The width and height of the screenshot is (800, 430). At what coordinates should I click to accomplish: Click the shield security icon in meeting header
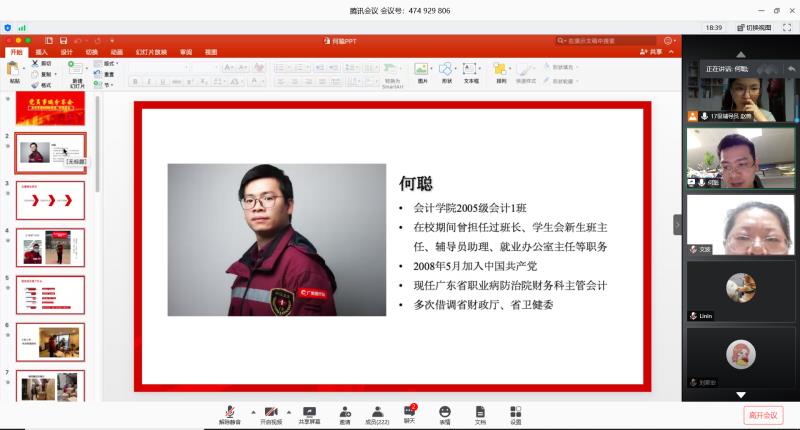(x=7, y=28)
